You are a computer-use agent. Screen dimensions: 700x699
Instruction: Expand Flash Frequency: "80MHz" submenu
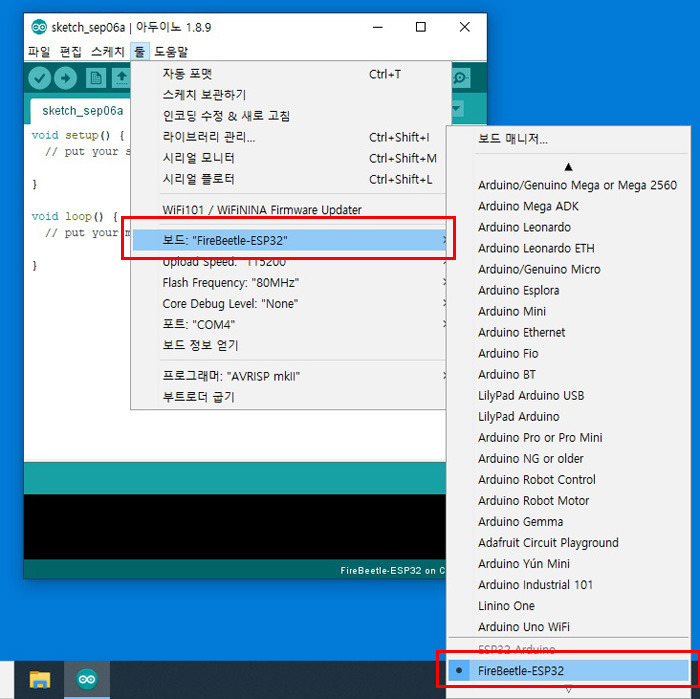[289, 283]
